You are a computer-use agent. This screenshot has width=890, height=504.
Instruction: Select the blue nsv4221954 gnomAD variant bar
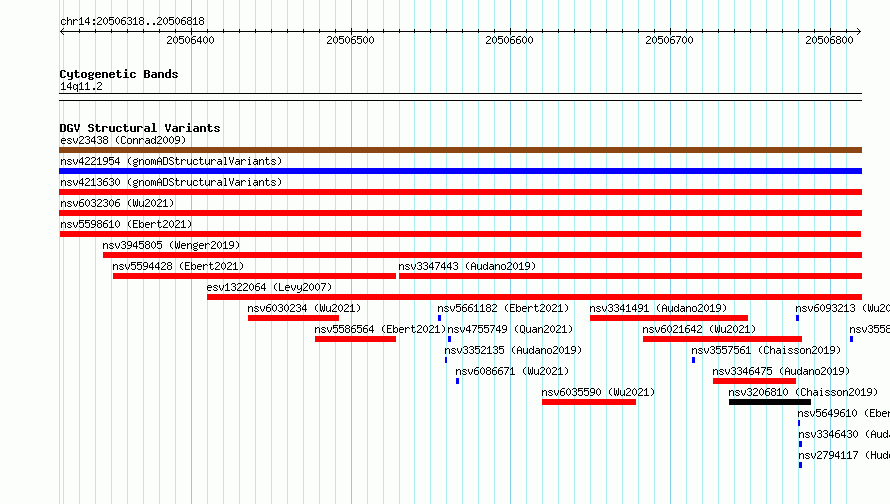[460, 171]
